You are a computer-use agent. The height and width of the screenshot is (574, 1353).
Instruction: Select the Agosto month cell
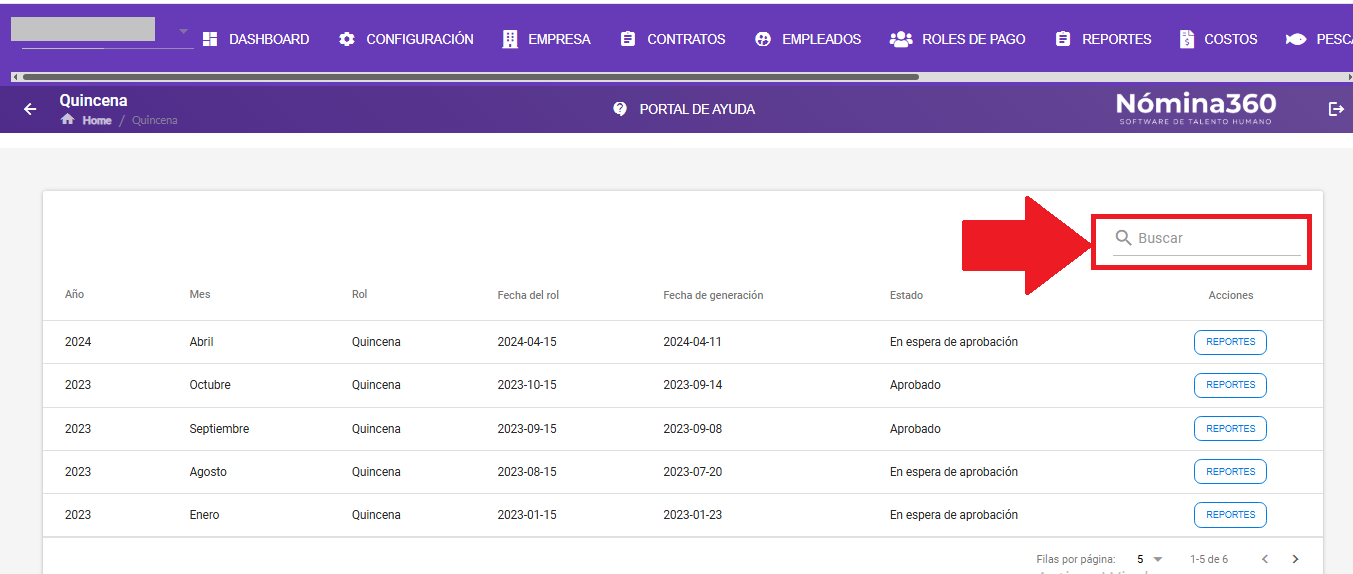(x=208, y=472)
